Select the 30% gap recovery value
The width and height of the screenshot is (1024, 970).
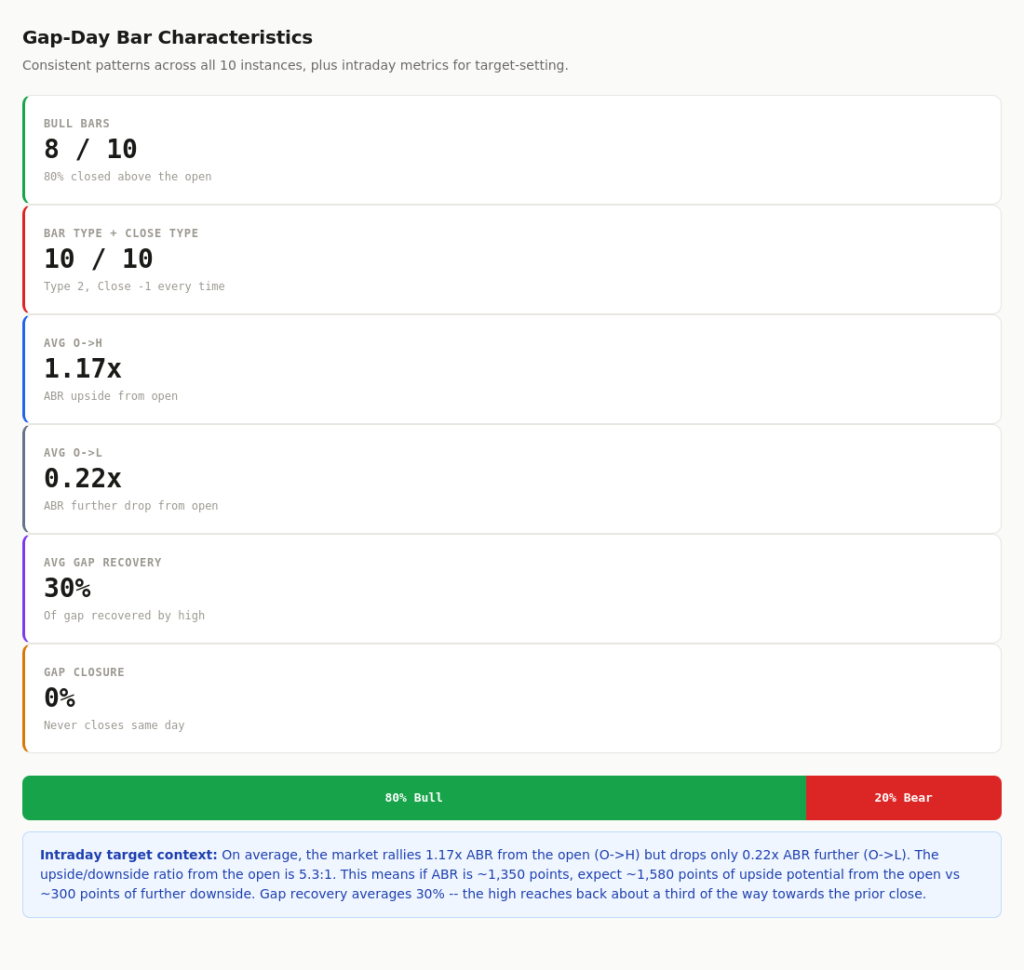tap(67, 588)
